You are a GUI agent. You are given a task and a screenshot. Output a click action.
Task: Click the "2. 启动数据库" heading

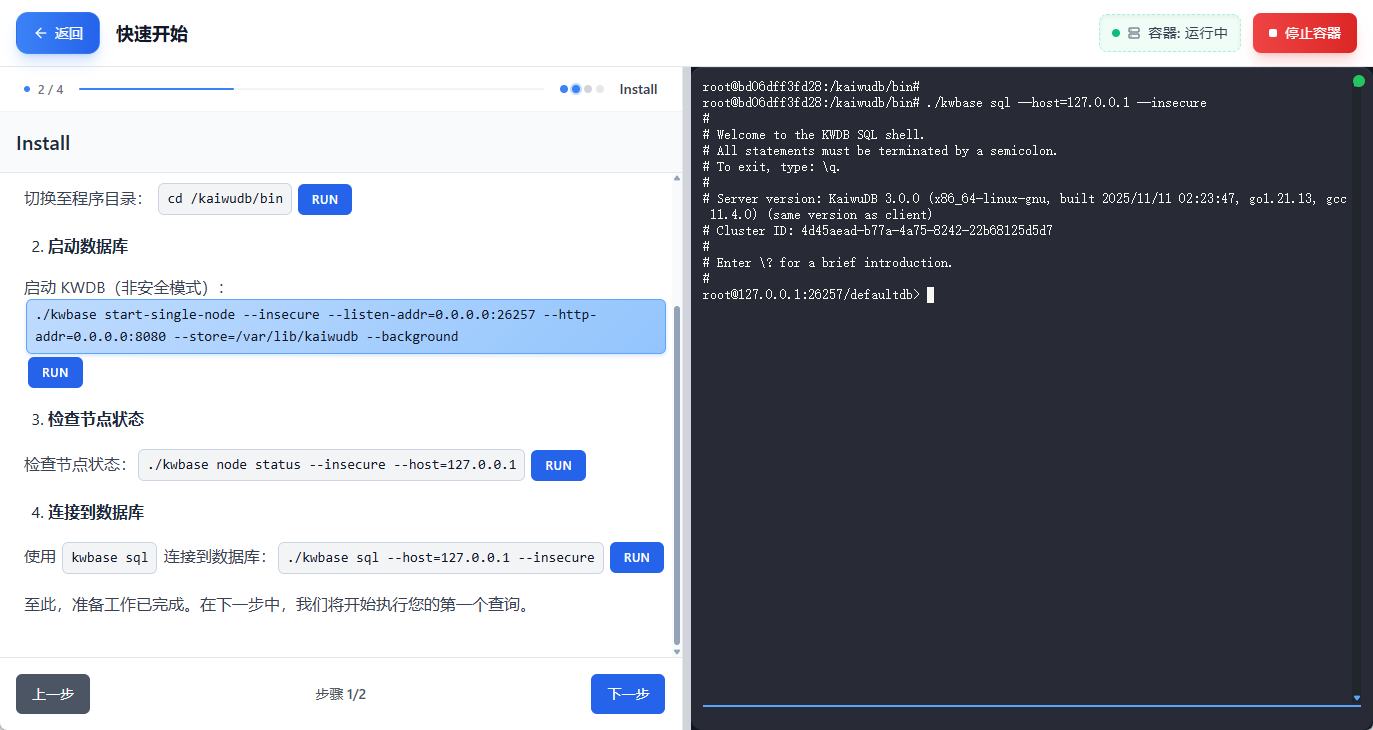click(79, 246)
